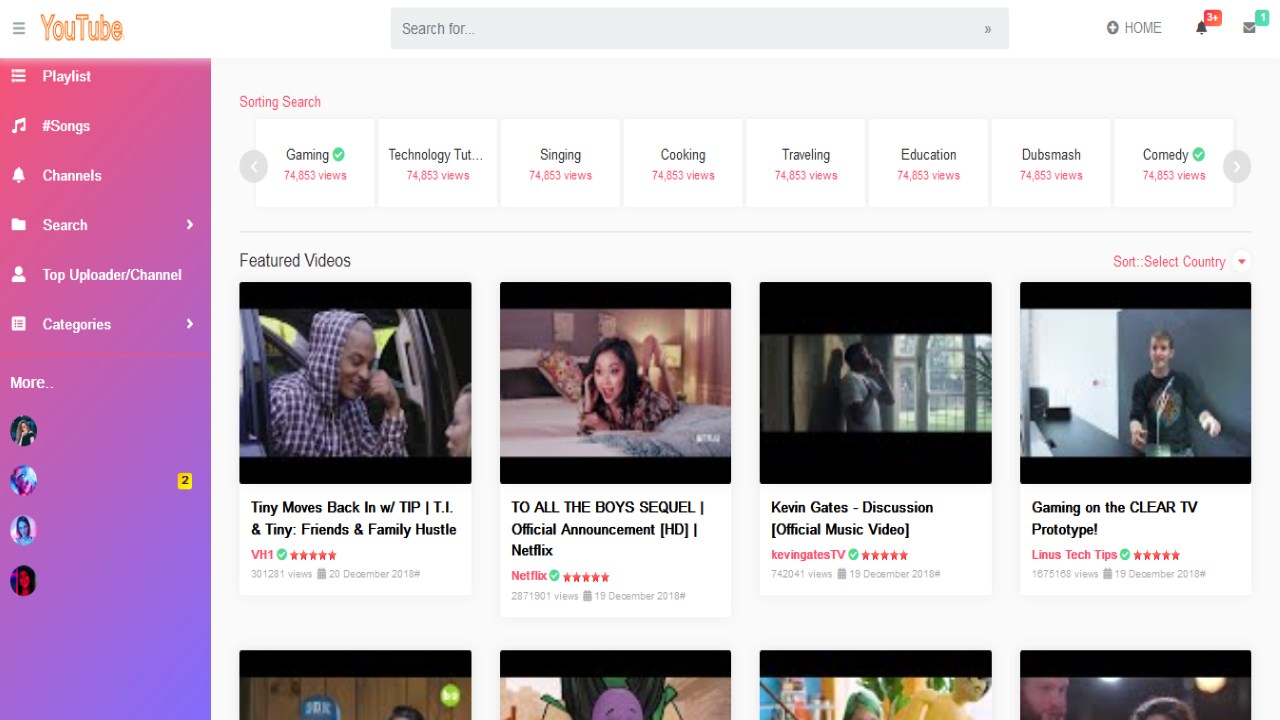The image size is (1280, 720).
Task: Play the Kevin Gates Discussion thumbnail
Action: tap(876, 383)
